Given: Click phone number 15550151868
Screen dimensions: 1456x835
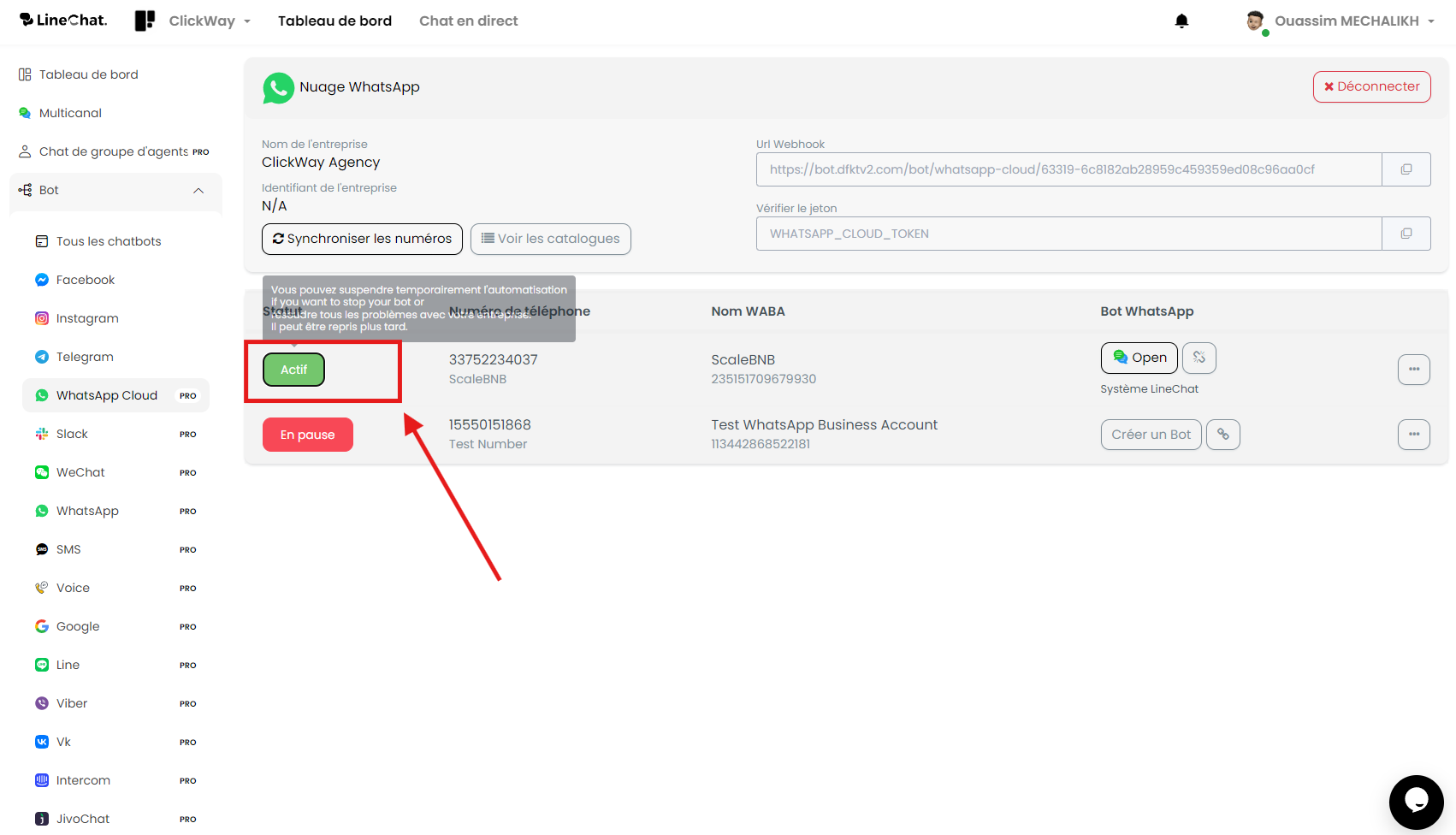Looking at the screenshot, I should [489, 424].
